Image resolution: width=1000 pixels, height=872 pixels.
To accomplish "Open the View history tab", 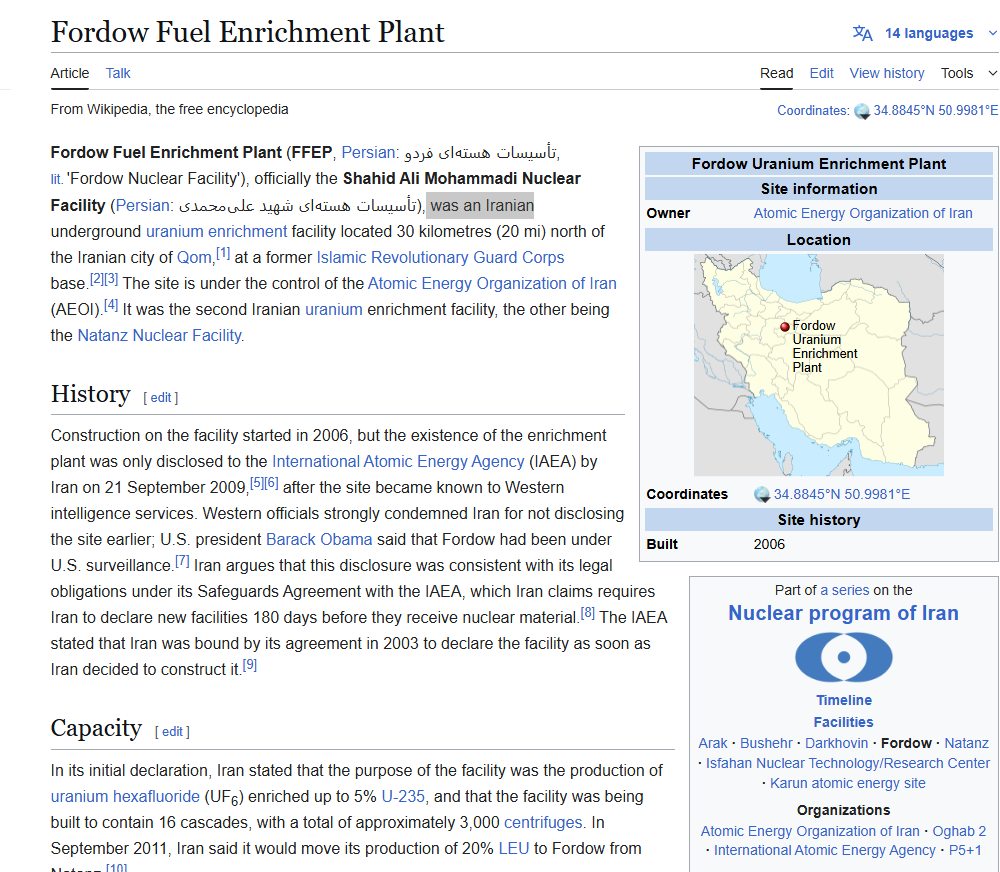I will (x=886, y=73).
